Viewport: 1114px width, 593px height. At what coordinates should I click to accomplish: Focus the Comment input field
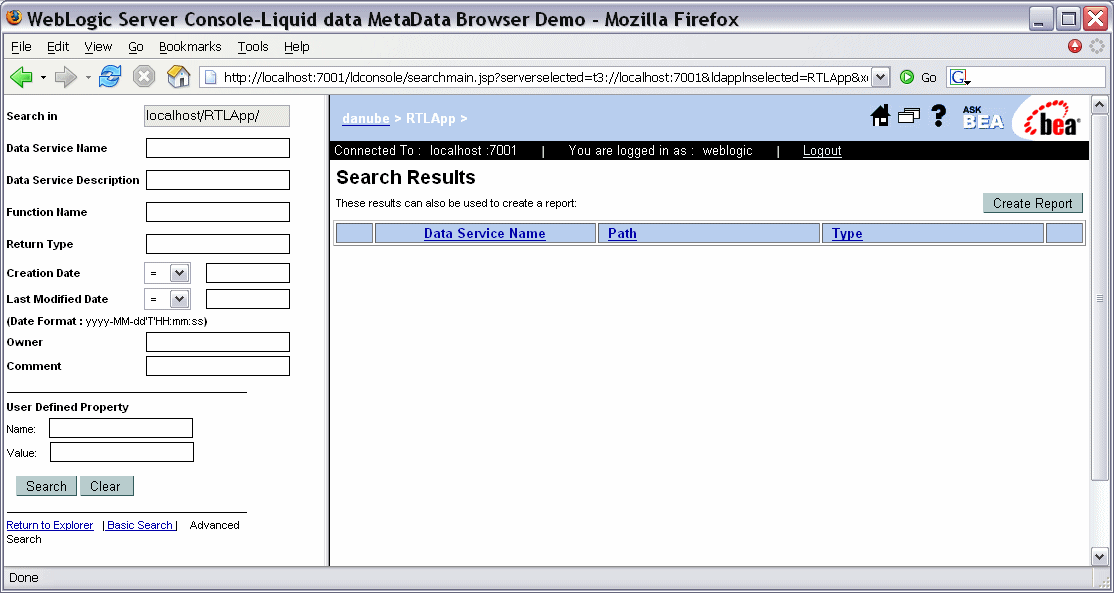pyautogui.click(x=218, y=366)
